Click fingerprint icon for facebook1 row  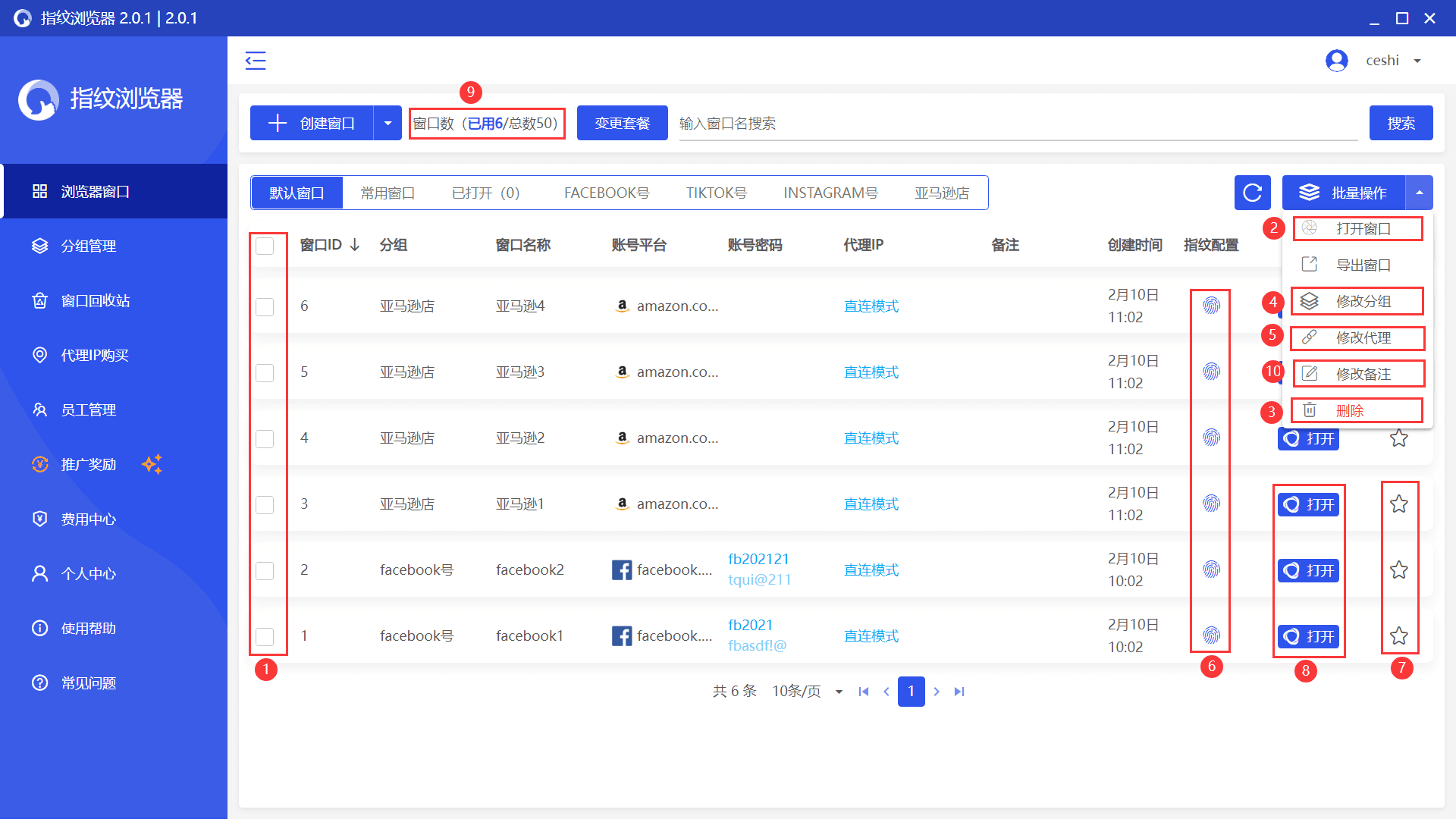pos(1211,635)
